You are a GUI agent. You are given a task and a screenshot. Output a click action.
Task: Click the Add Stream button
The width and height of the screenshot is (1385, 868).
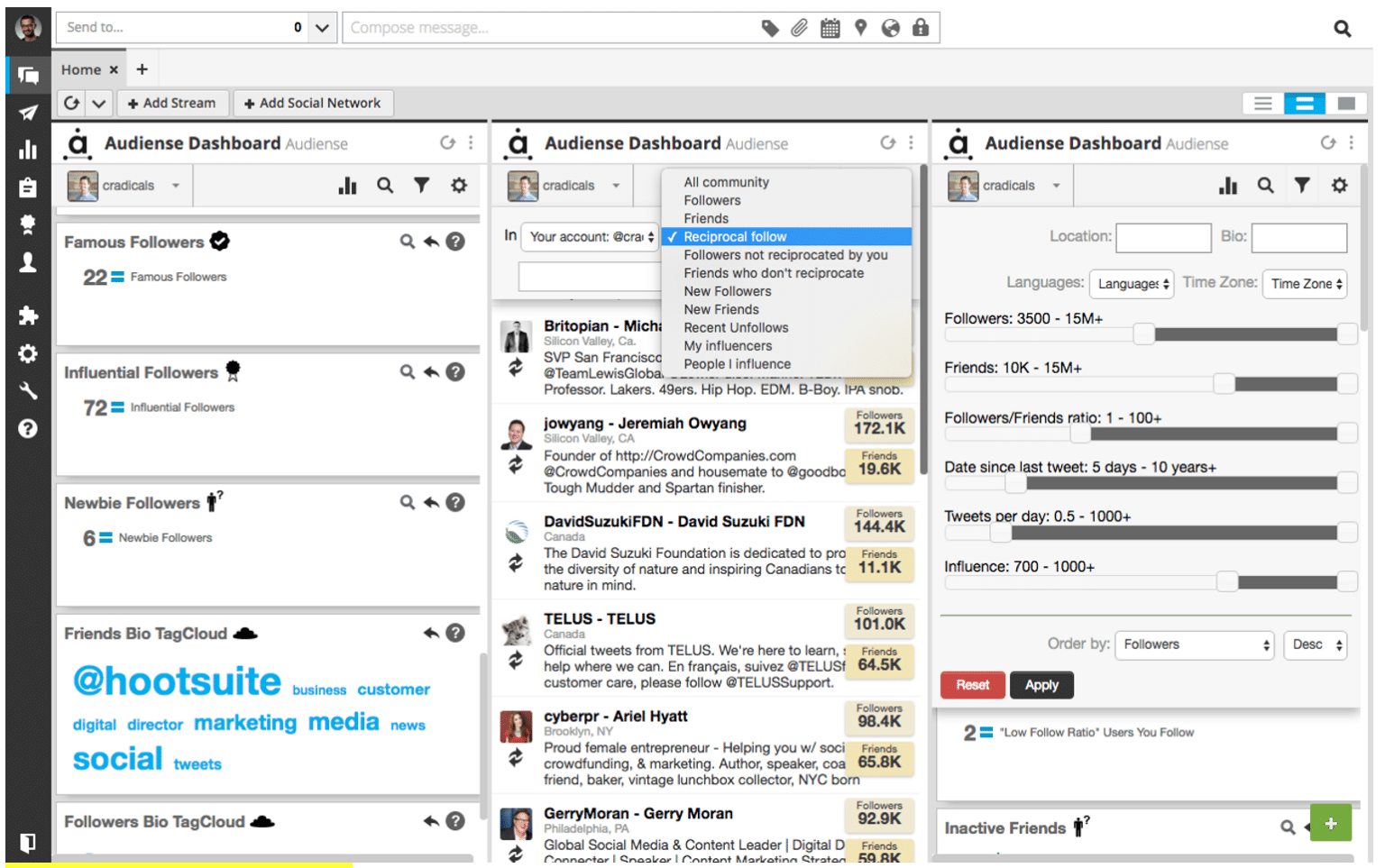[172, 102]
